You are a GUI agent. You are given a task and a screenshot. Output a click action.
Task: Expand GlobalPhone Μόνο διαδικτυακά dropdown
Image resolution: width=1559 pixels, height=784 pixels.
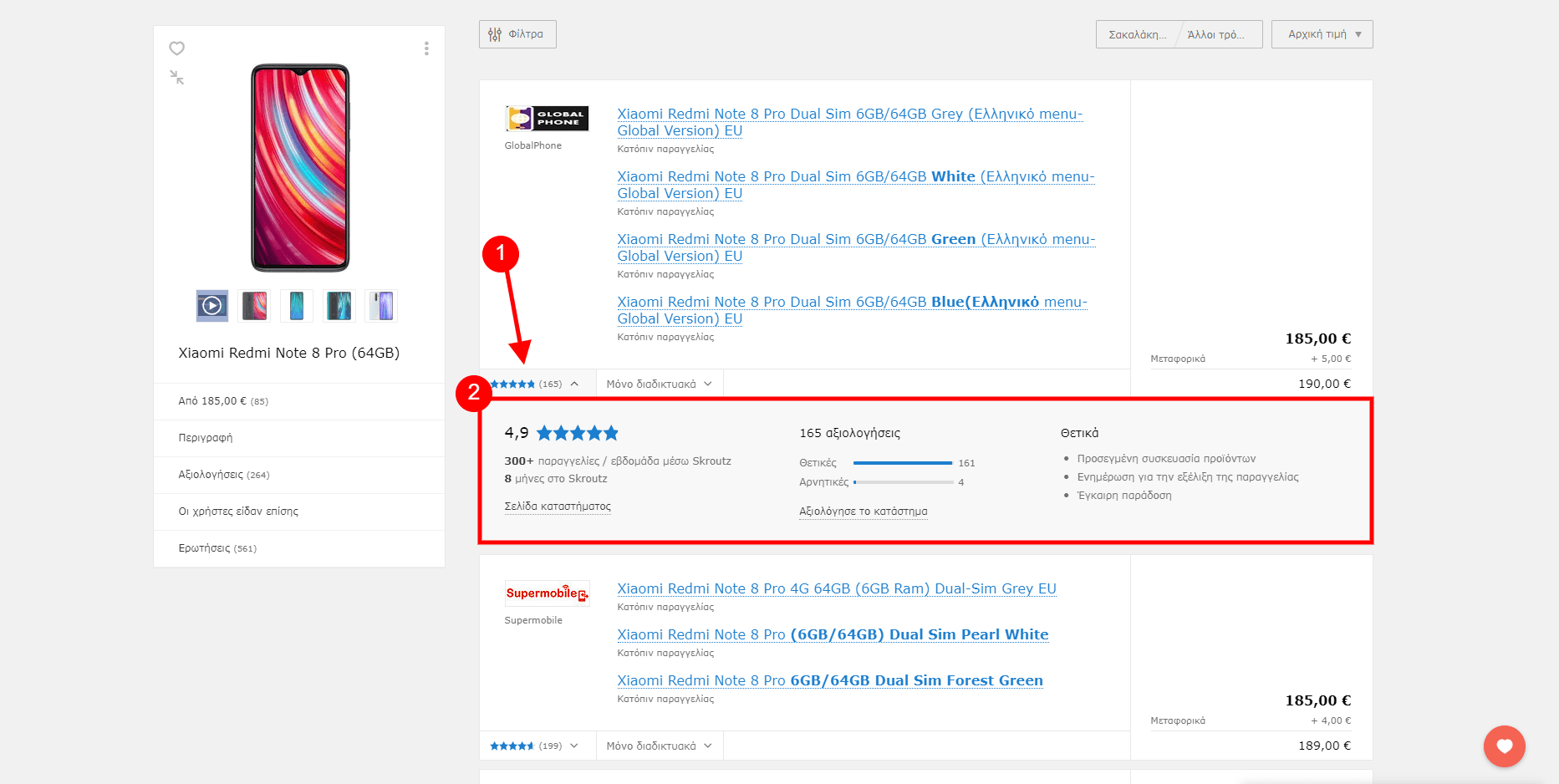coord(659,384)
